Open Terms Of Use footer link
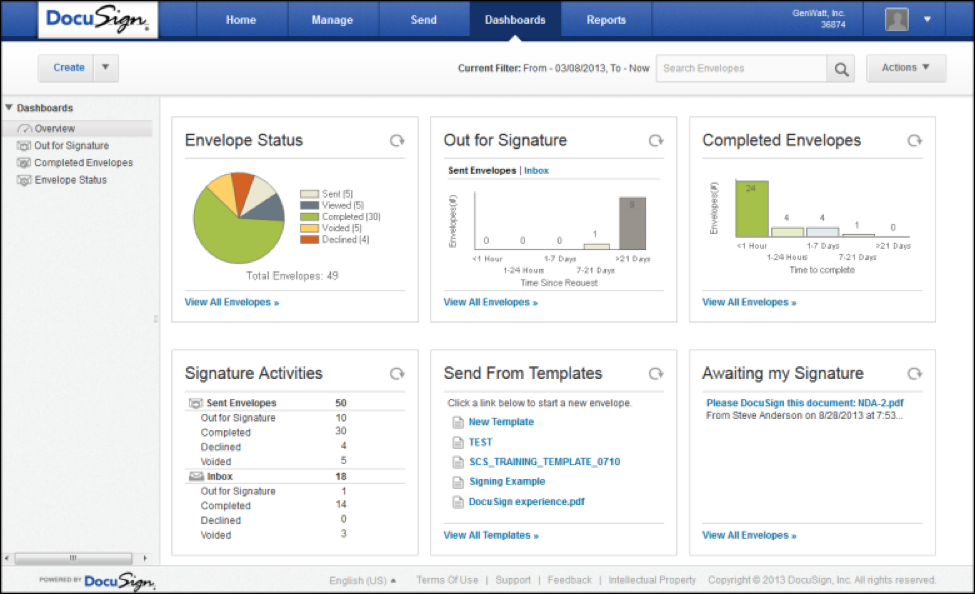 tap(447, 580)
